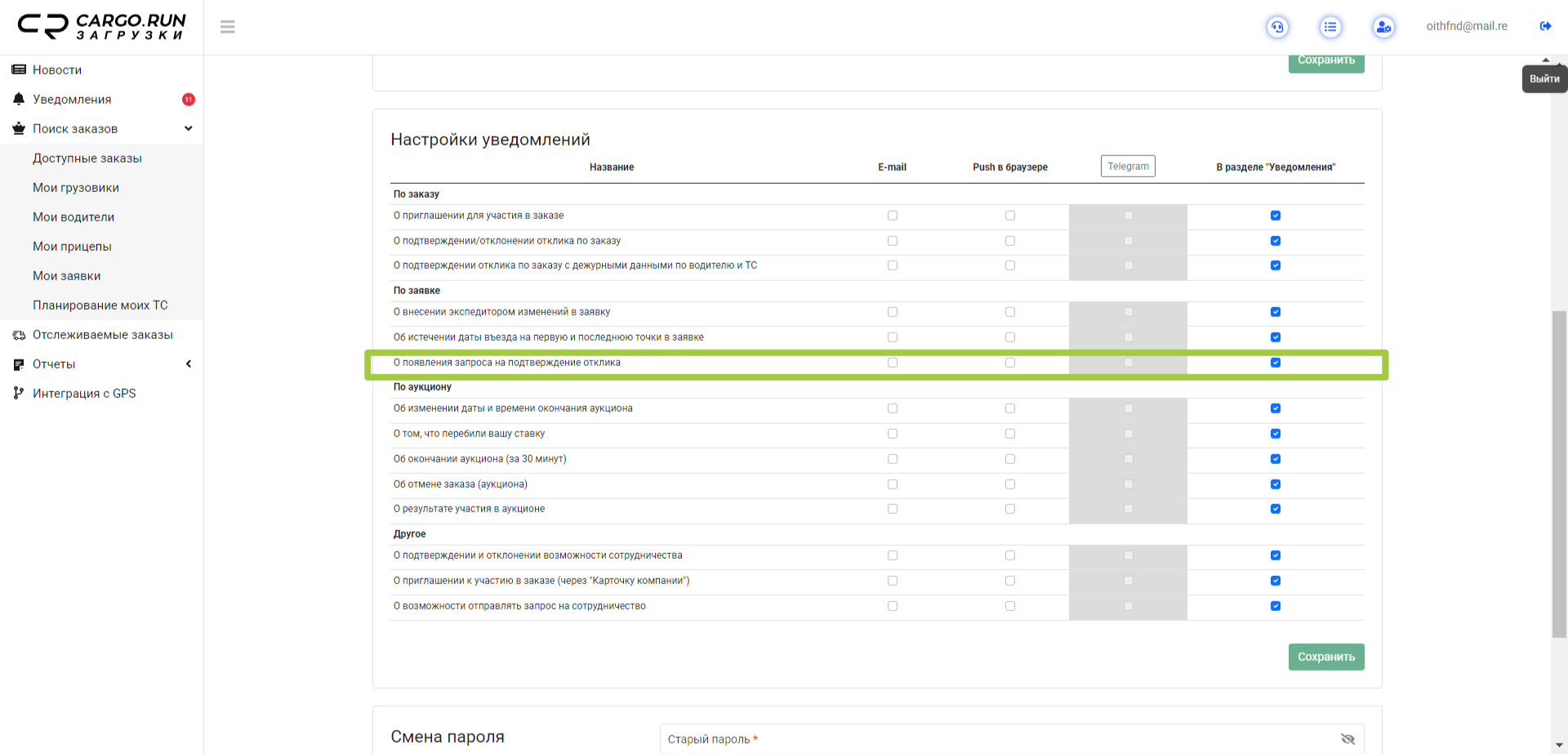Click the oithfnd@mail.re account email

pyautogui.click(x=1467, y=26)
